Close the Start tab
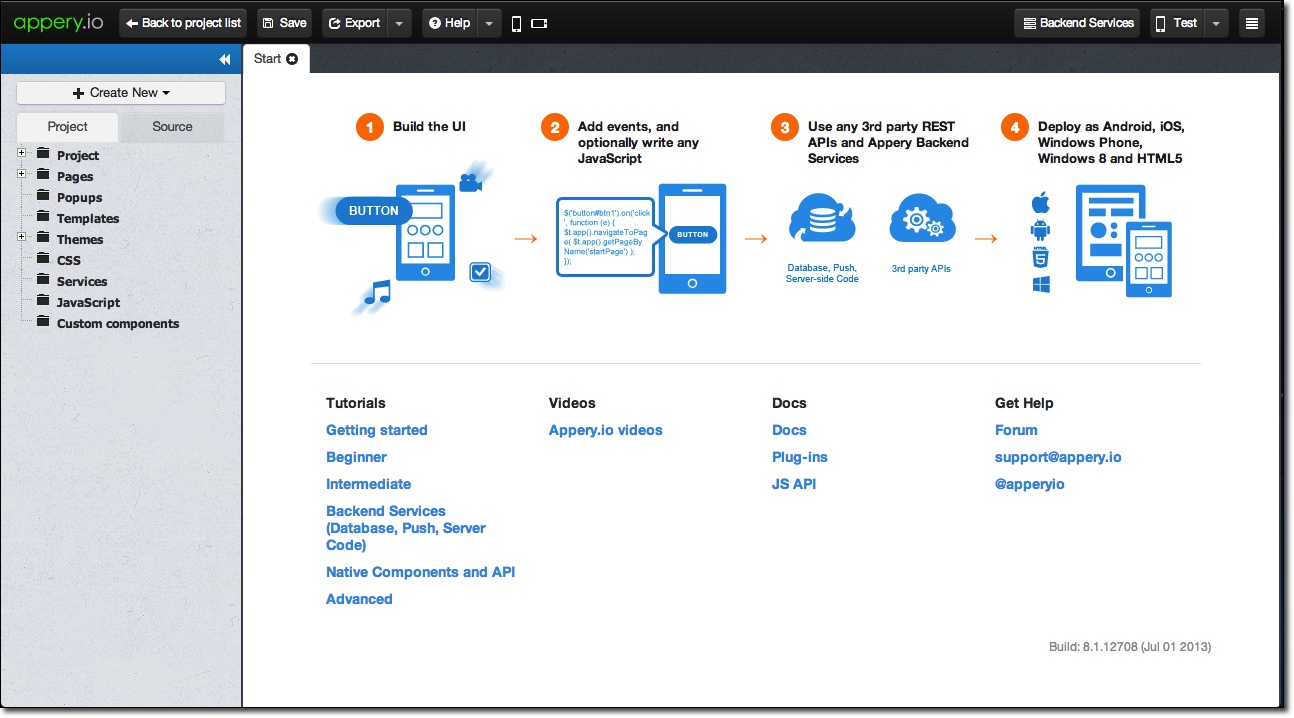Viewport: 1294px width, 718px height. coord(292,59)
